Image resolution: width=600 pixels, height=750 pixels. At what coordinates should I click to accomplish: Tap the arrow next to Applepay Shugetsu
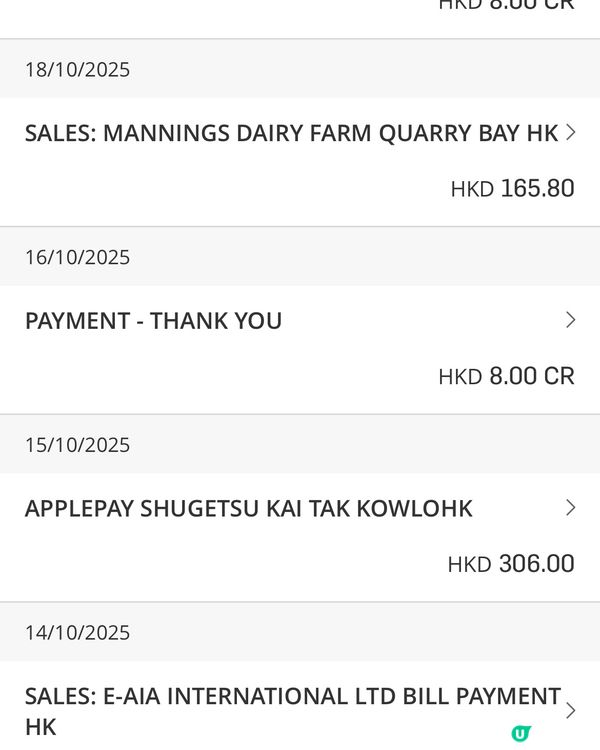570,508
